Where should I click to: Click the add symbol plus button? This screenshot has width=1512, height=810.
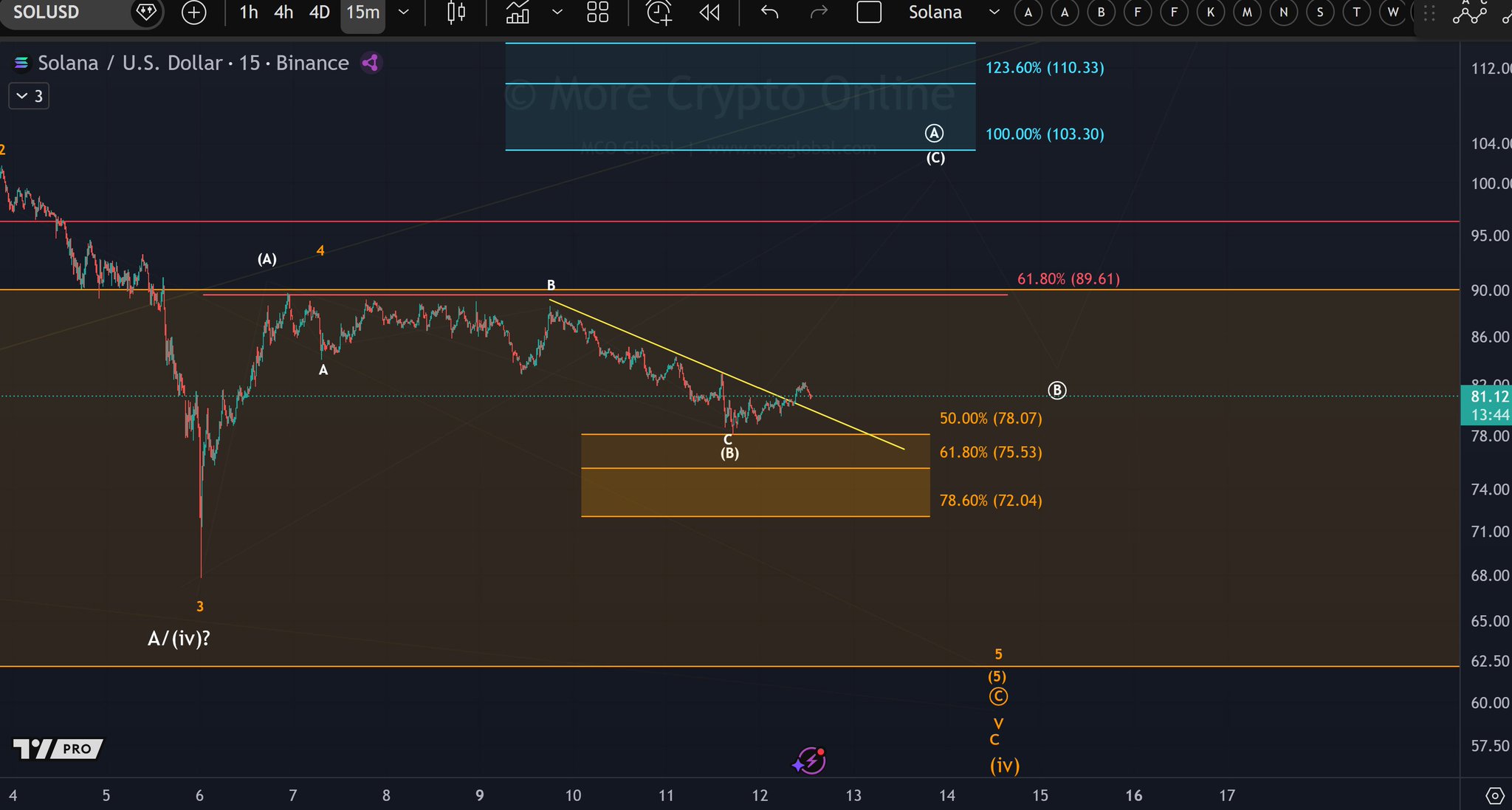pyautogui.click(x=193, y=13)
